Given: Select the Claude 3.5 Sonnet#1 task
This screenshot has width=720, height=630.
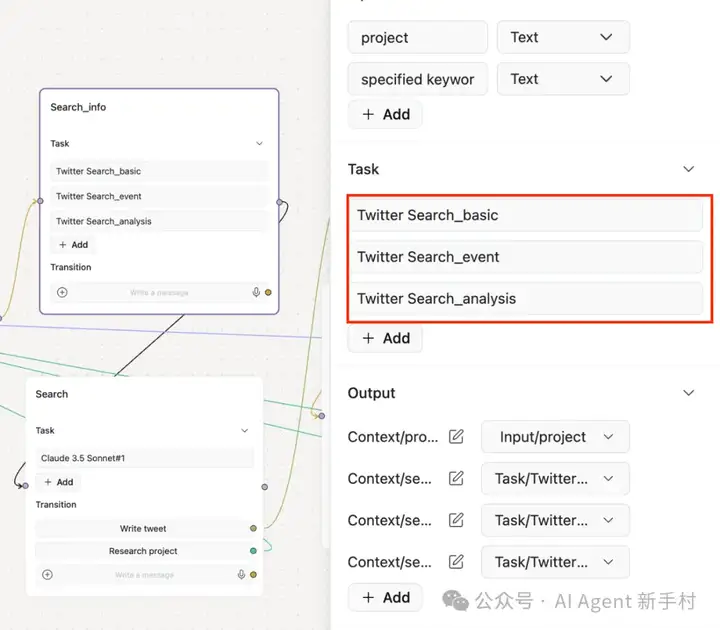Looking at the screenshot, I should pyautogui.click(x=145, y=458).
